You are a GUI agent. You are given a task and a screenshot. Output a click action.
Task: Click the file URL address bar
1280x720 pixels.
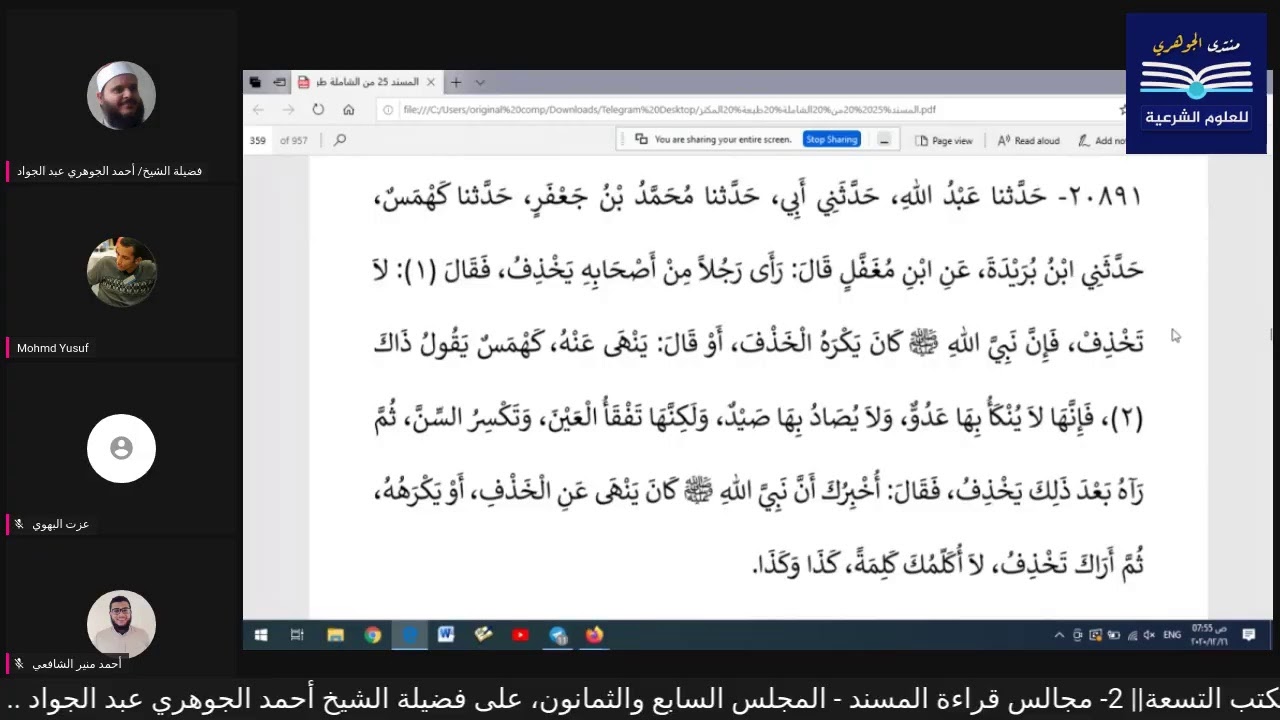coord(750,110)
